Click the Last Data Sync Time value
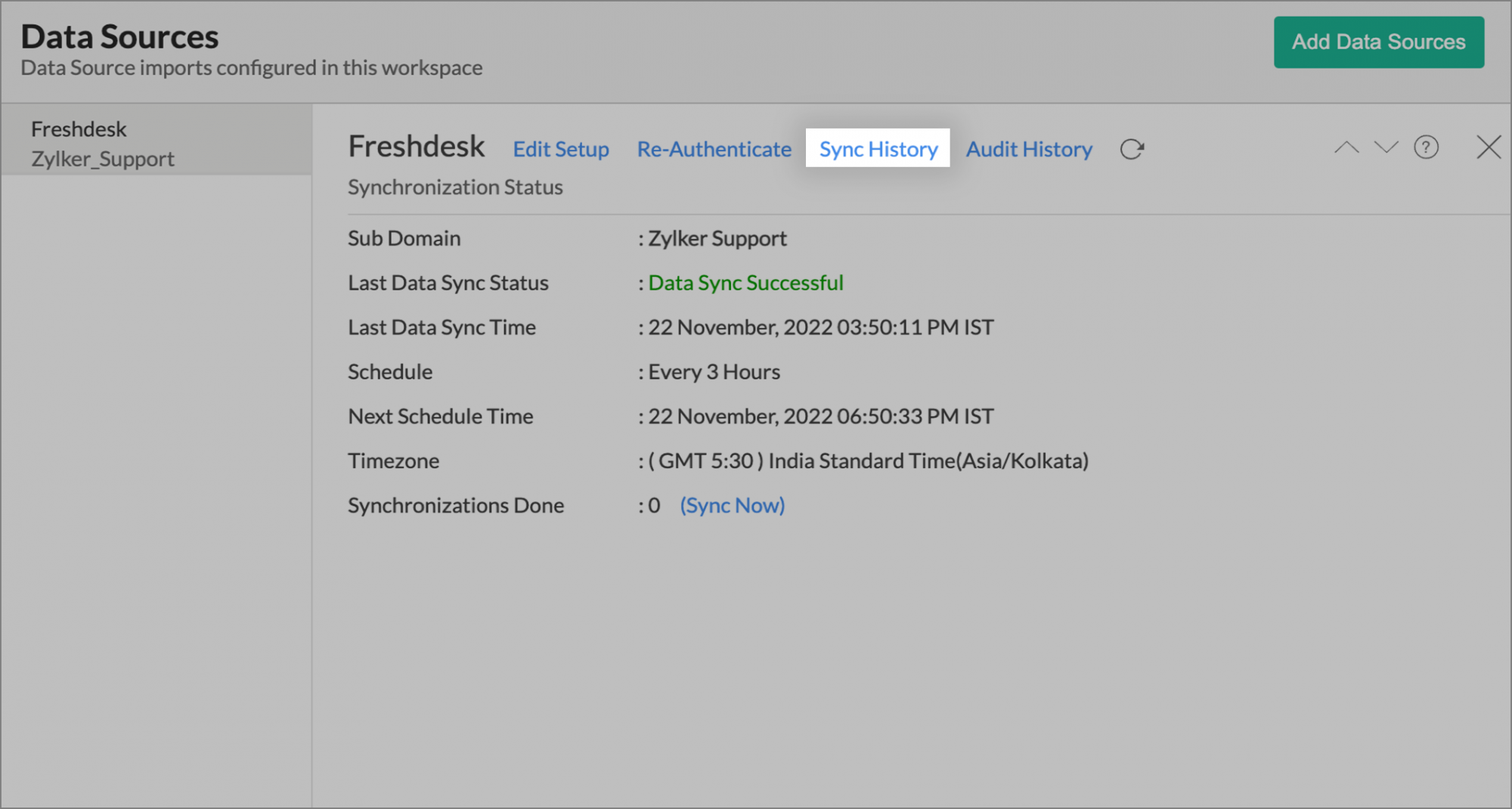Screen dimensions: 1512x809 pos(820,327)
